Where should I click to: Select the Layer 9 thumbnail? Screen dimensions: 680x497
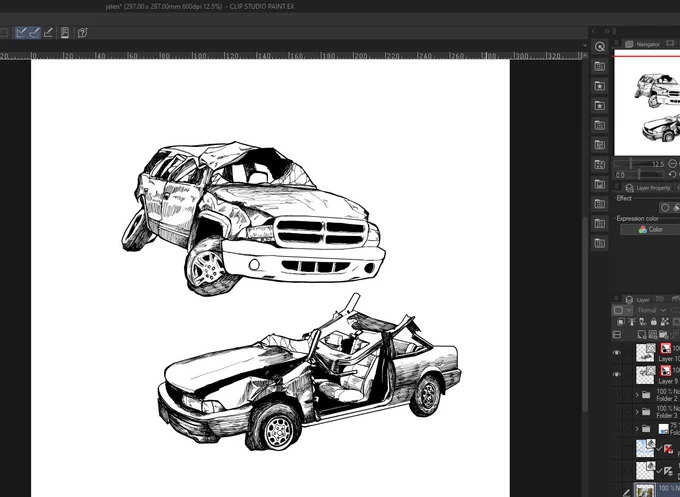click(645, 375)
